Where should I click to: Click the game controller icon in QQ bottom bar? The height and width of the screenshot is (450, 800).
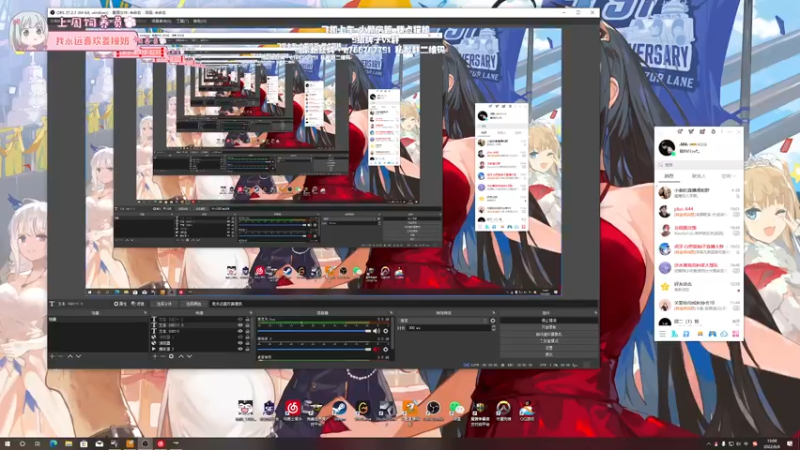[x=713, y=334]
